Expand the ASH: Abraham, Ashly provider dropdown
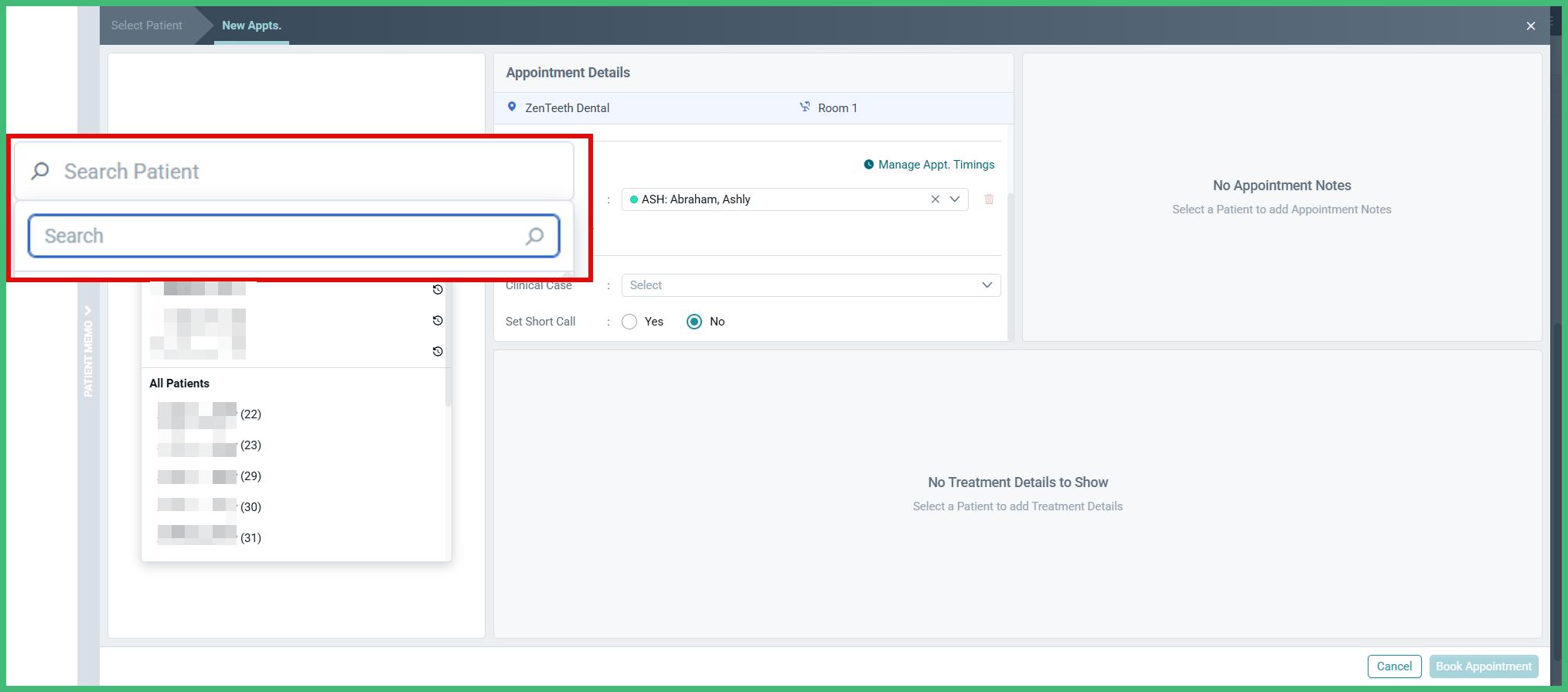The image size is (1568, 692). point(955,199)
